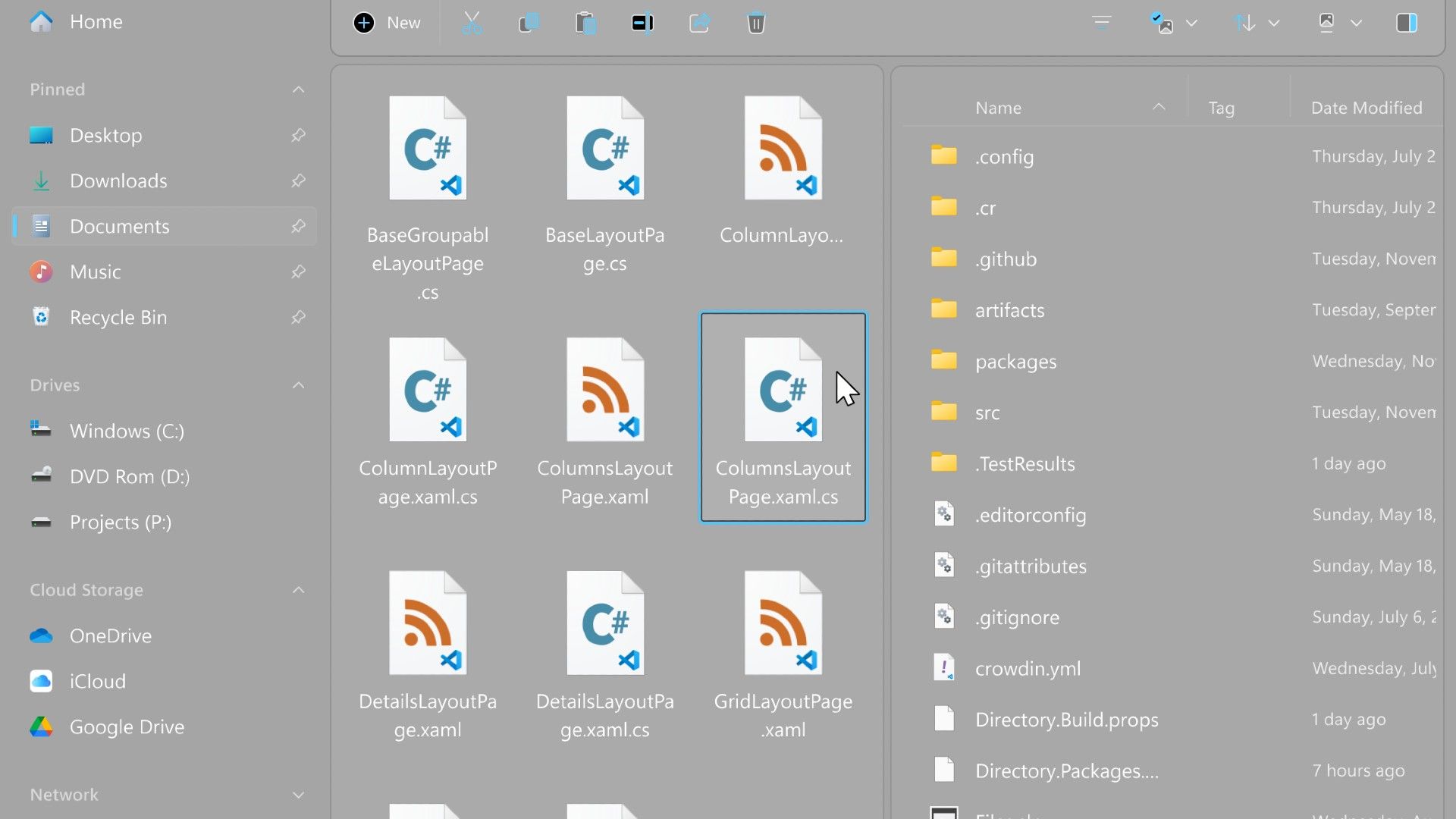Viewport: 1456px width, 819px height.
Task: Open the DVD Rom (D:) drive
Action: [x=165, y=476]
